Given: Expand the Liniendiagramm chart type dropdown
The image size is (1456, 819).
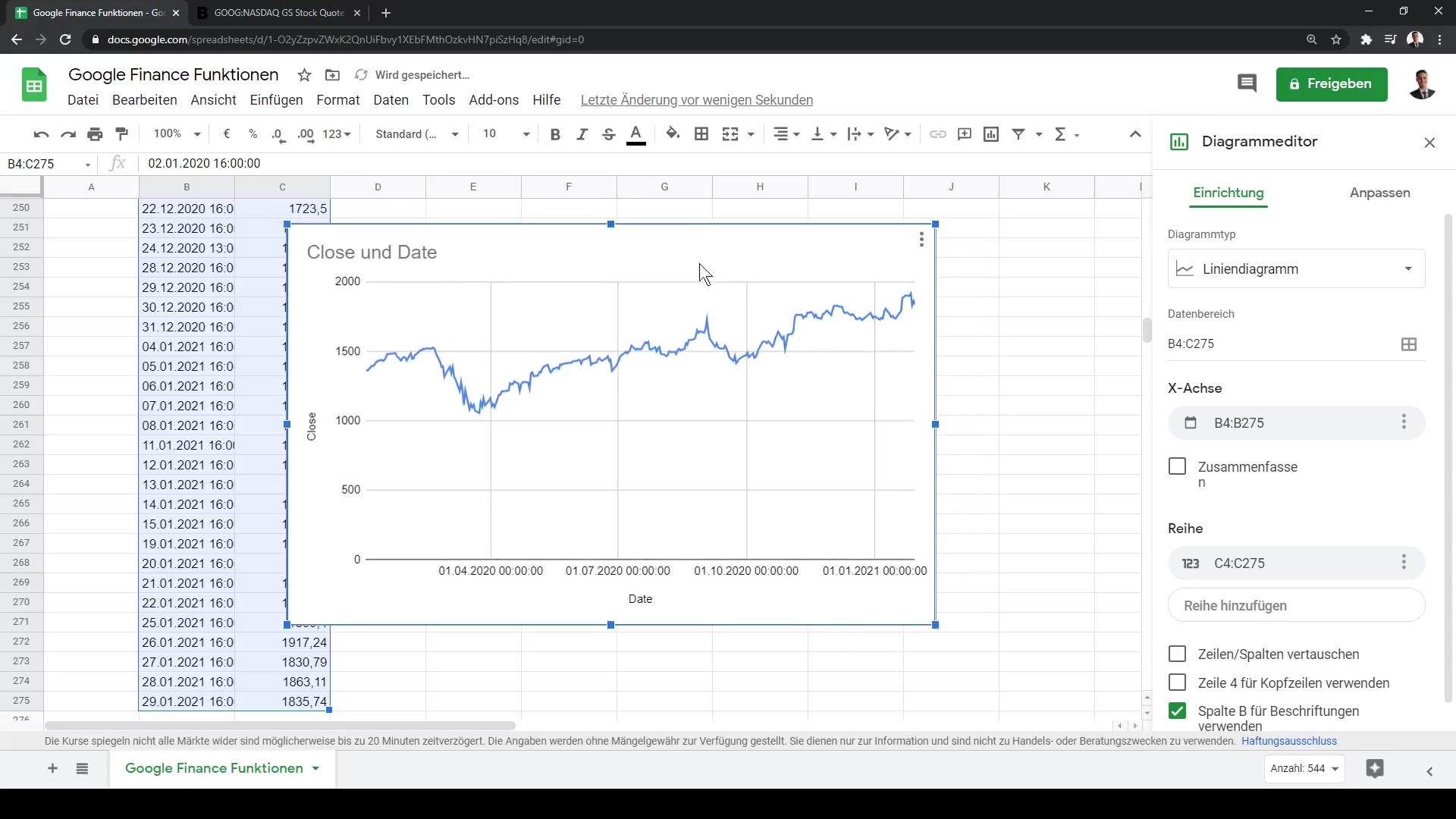Looking at the screenshot, I should tap(1296, 269).
